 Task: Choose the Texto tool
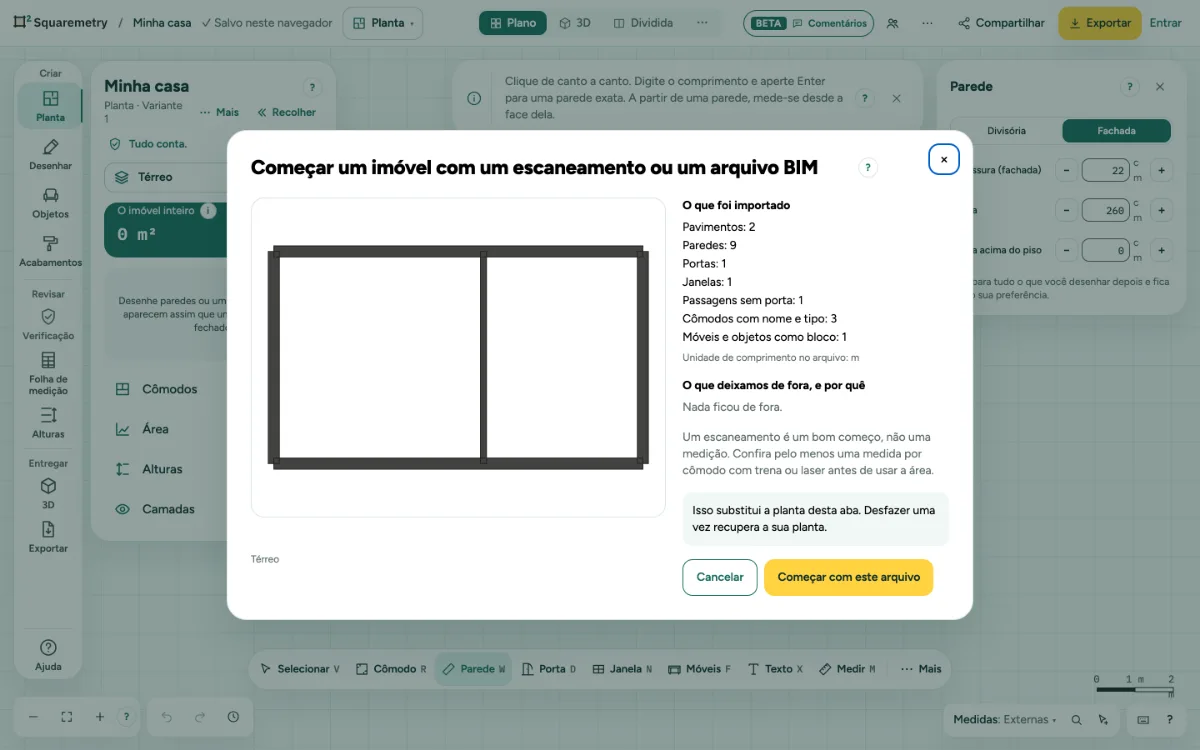pyautogui.click(x=776, y=669)
